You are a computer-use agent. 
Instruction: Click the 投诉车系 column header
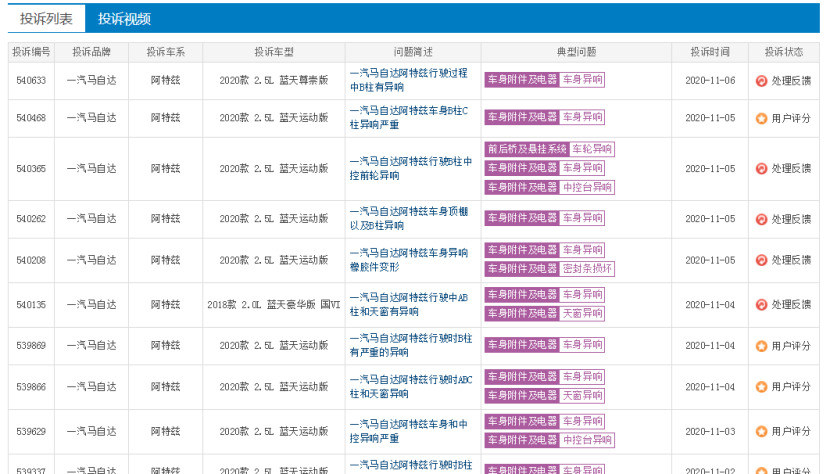(166, 52)
